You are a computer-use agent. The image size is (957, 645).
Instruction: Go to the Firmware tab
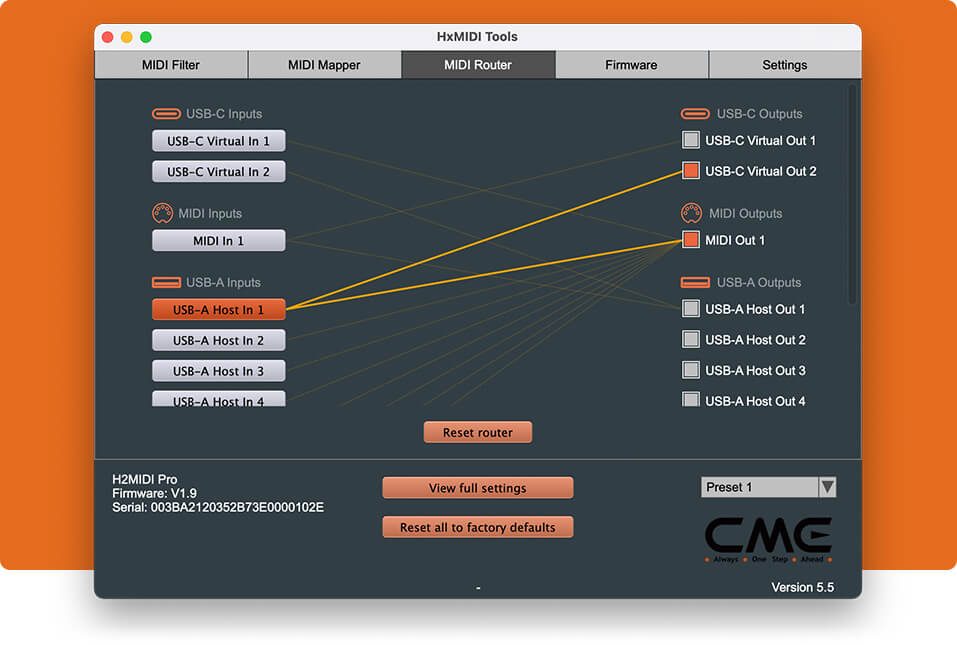(x=631, y=65)
